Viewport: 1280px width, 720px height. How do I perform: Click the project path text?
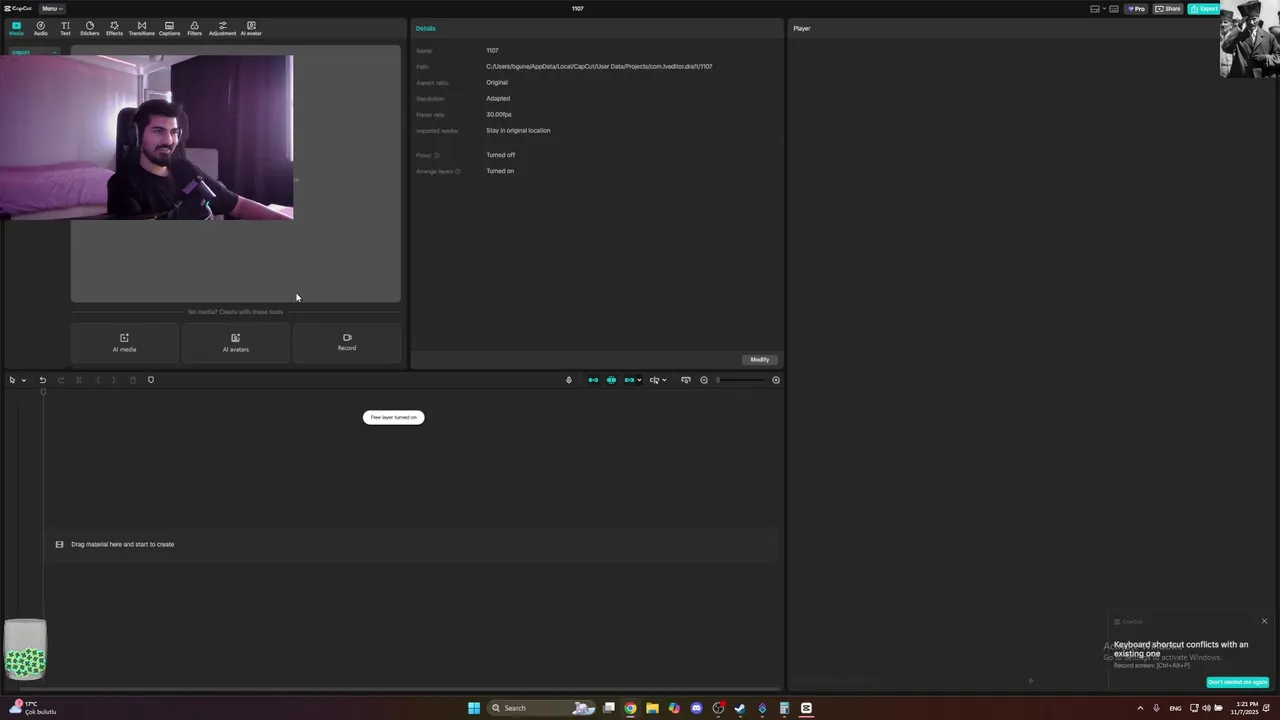click(x=599, y=66)
